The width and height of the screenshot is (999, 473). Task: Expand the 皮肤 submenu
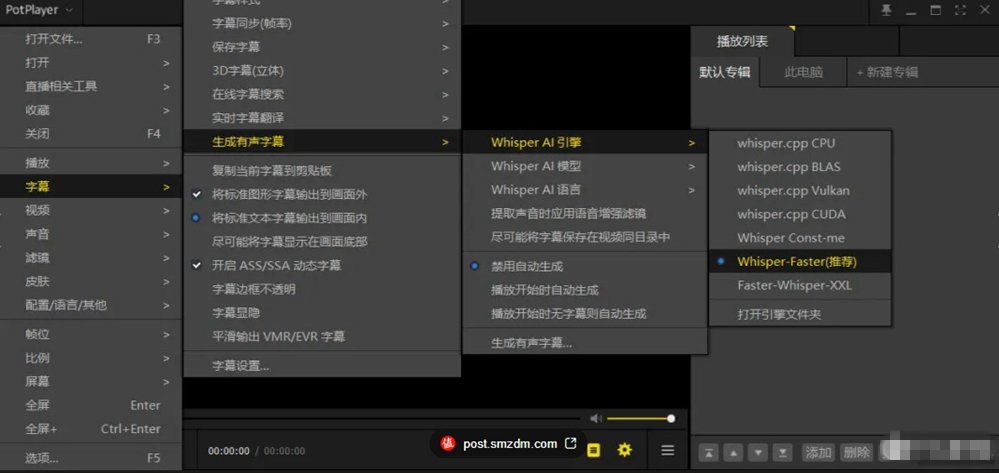pos(91,281)
